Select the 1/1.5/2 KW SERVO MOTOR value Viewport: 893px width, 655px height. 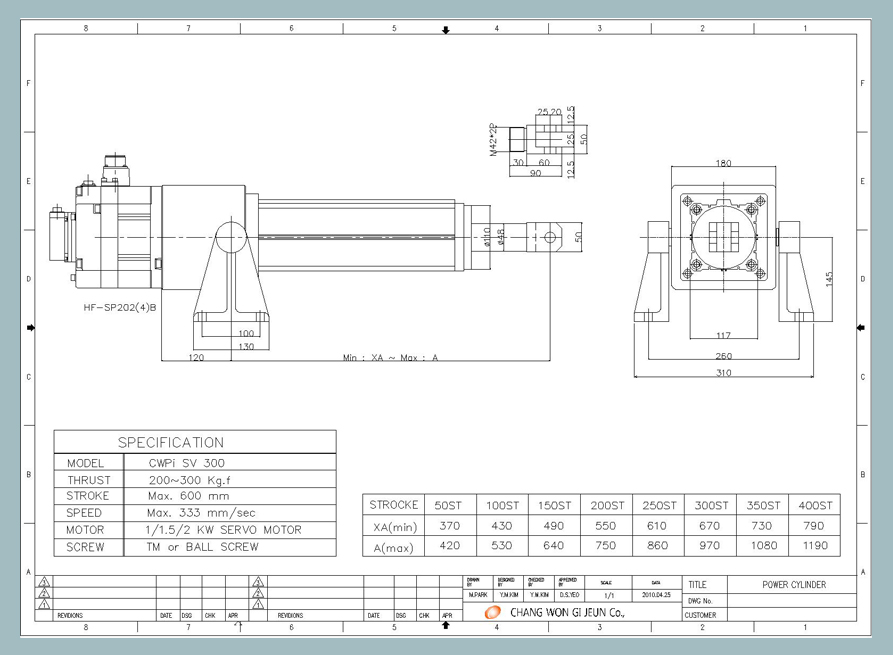[x=223, y=530]
